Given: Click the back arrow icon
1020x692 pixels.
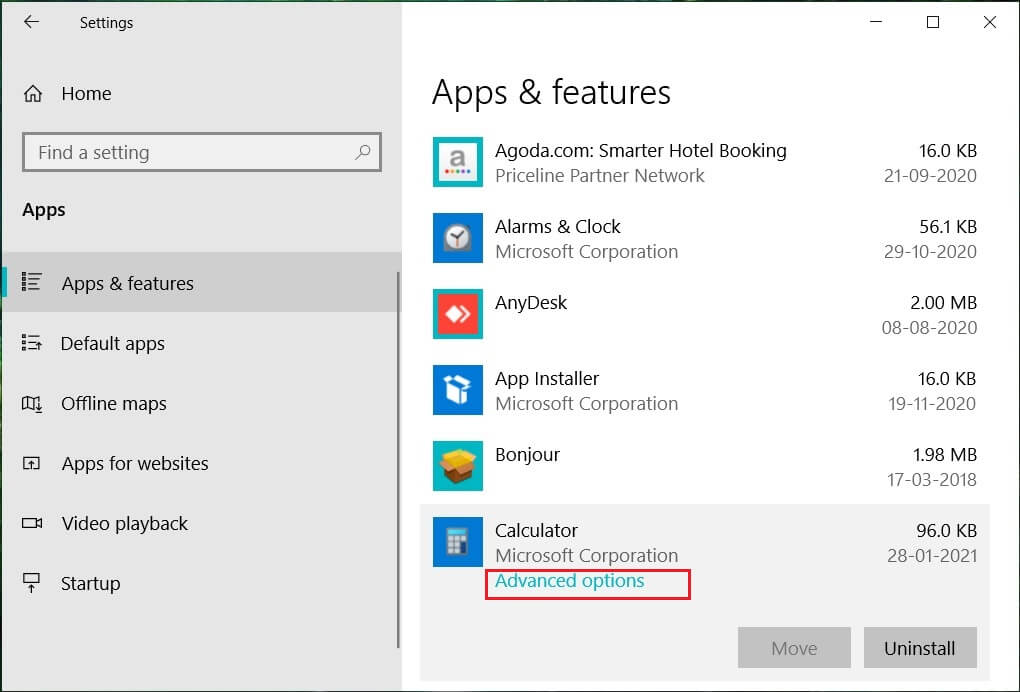Looking at the screenshot, I should coord(31,22).
